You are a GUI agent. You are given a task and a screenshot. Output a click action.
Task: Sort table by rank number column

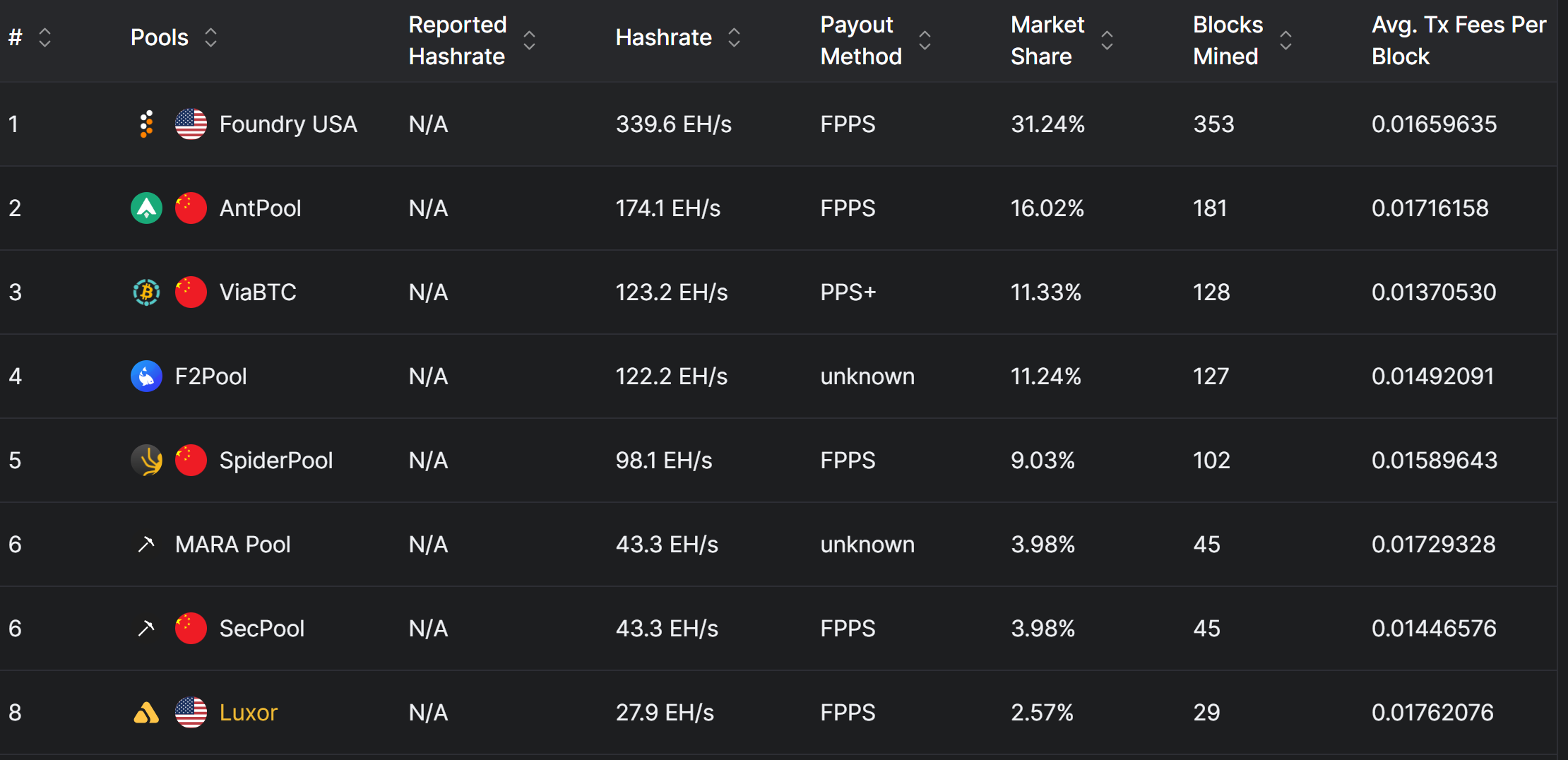(44, 37)
